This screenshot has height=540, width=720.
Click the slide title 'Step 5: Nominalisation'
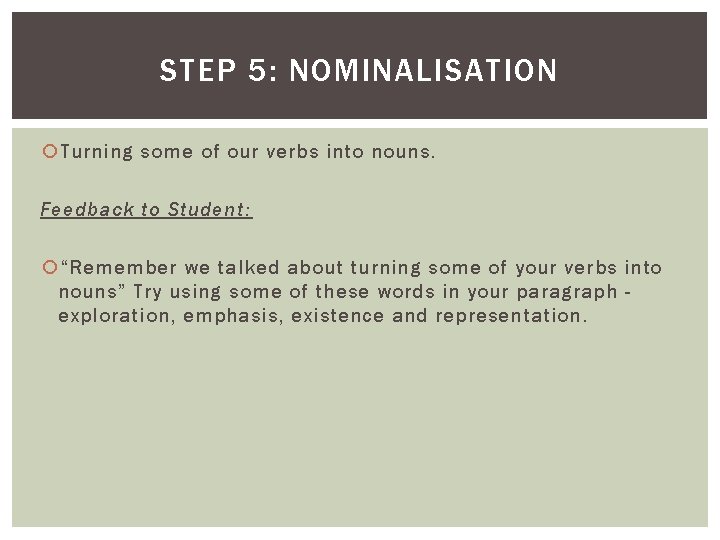tap(358, 70)
